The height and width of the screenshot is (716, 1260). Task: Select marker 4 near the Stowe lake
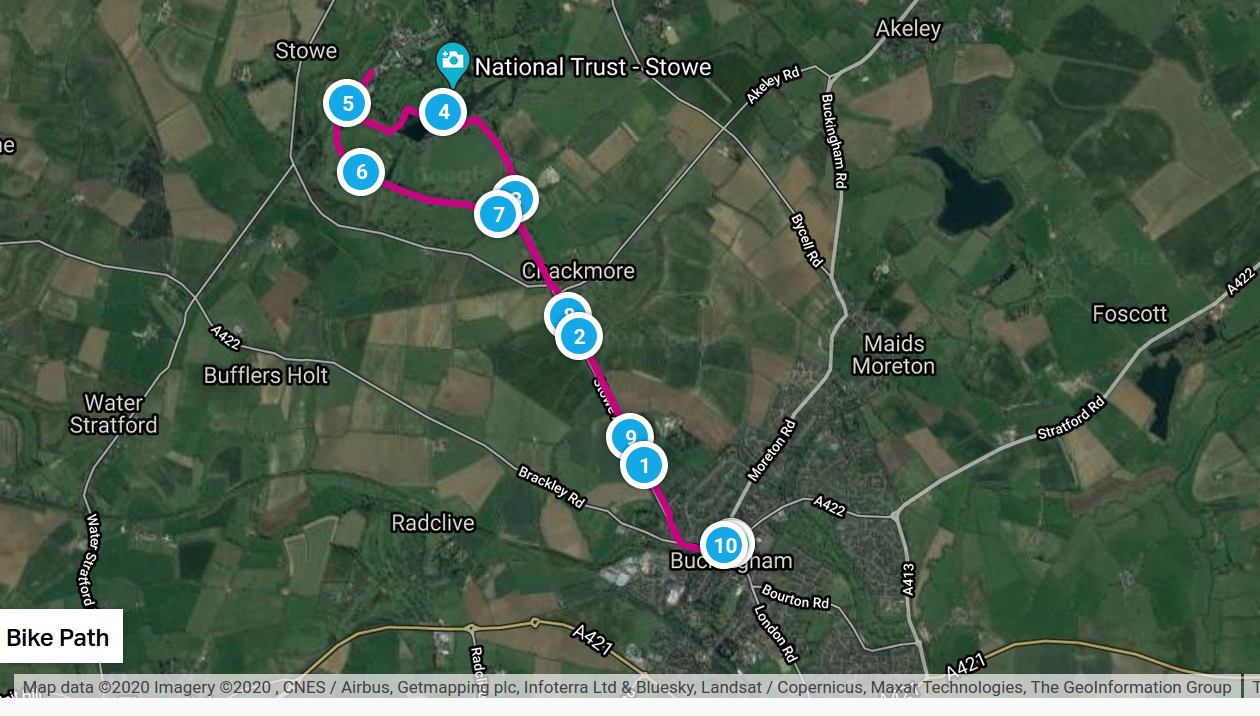point(443,112)
